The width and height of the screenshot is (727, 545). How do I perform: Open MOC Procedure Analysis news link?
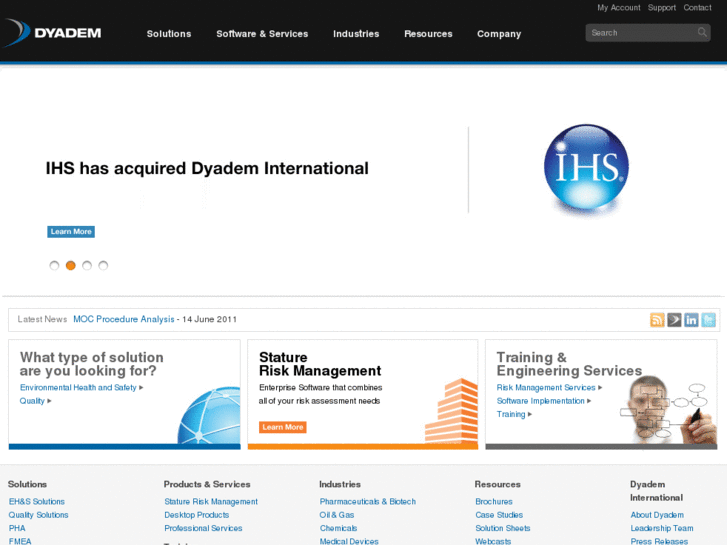123,320
